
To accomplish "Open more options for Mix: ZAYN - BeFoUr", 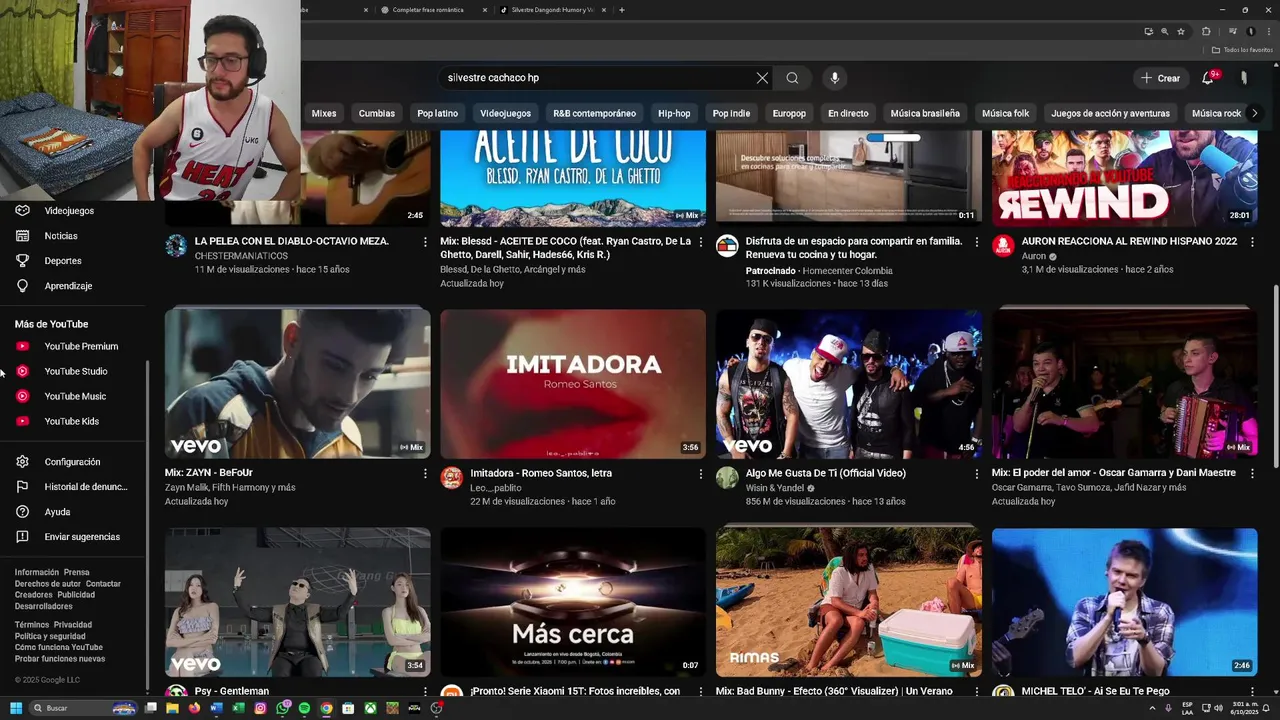I will pos(425,474).
